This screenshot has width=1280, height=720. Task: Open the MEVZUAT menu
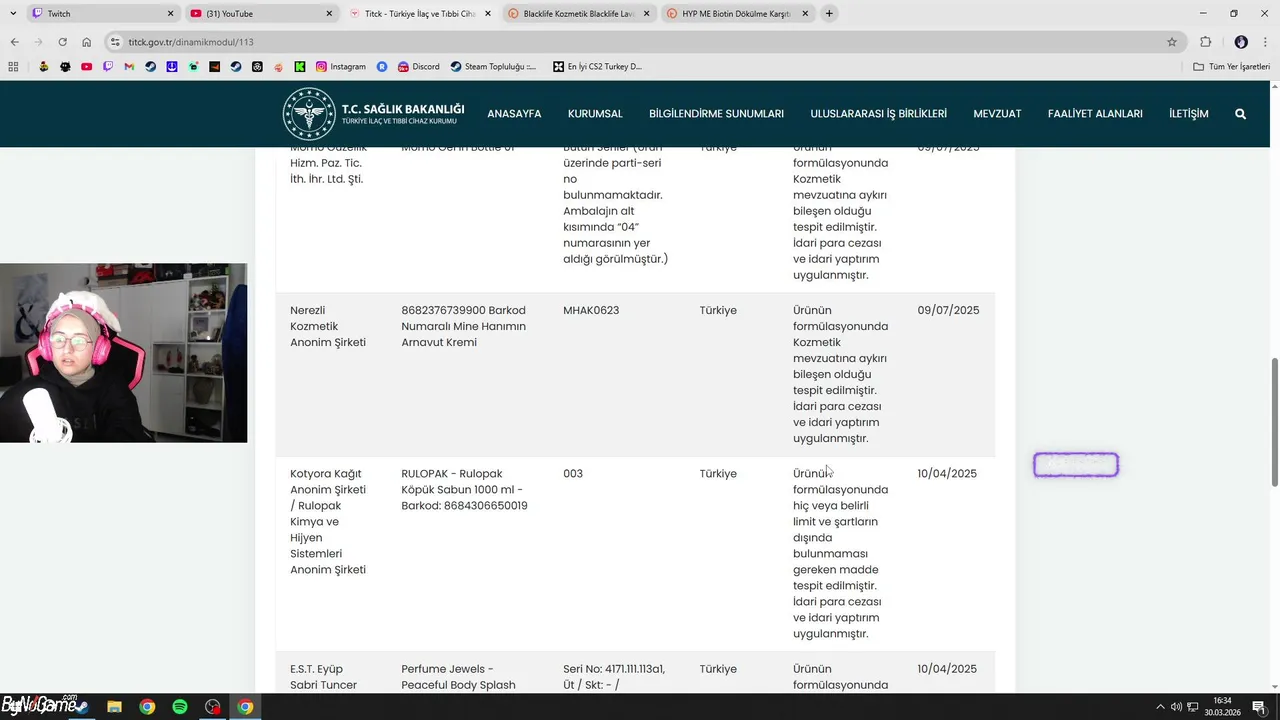click(997, 114)
